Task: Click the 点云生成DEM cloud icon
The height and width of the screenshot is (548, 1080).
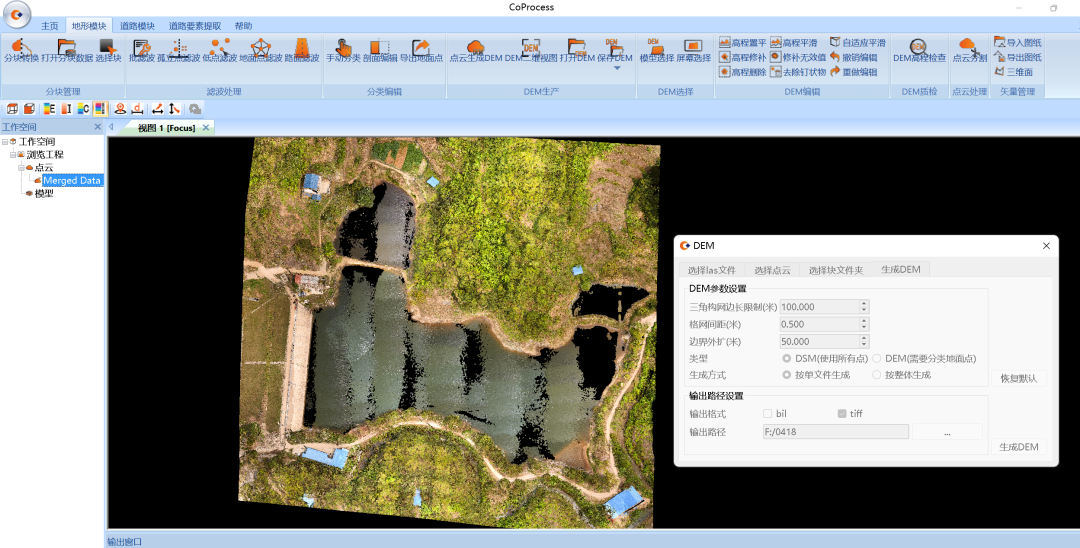Action: (475, 47)
